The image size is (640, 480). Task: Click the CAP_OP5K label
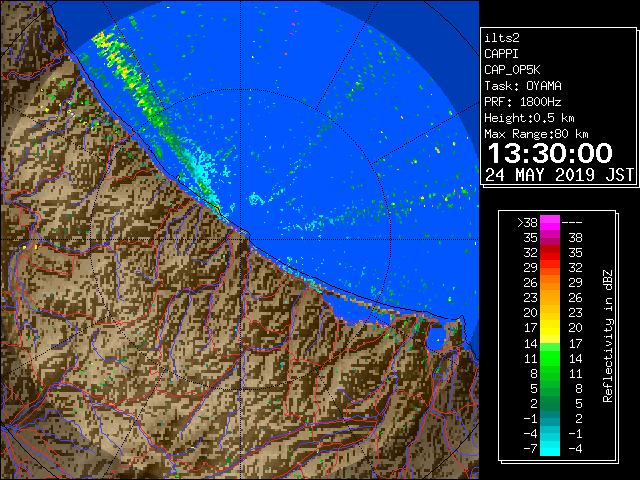coord(512,70)
